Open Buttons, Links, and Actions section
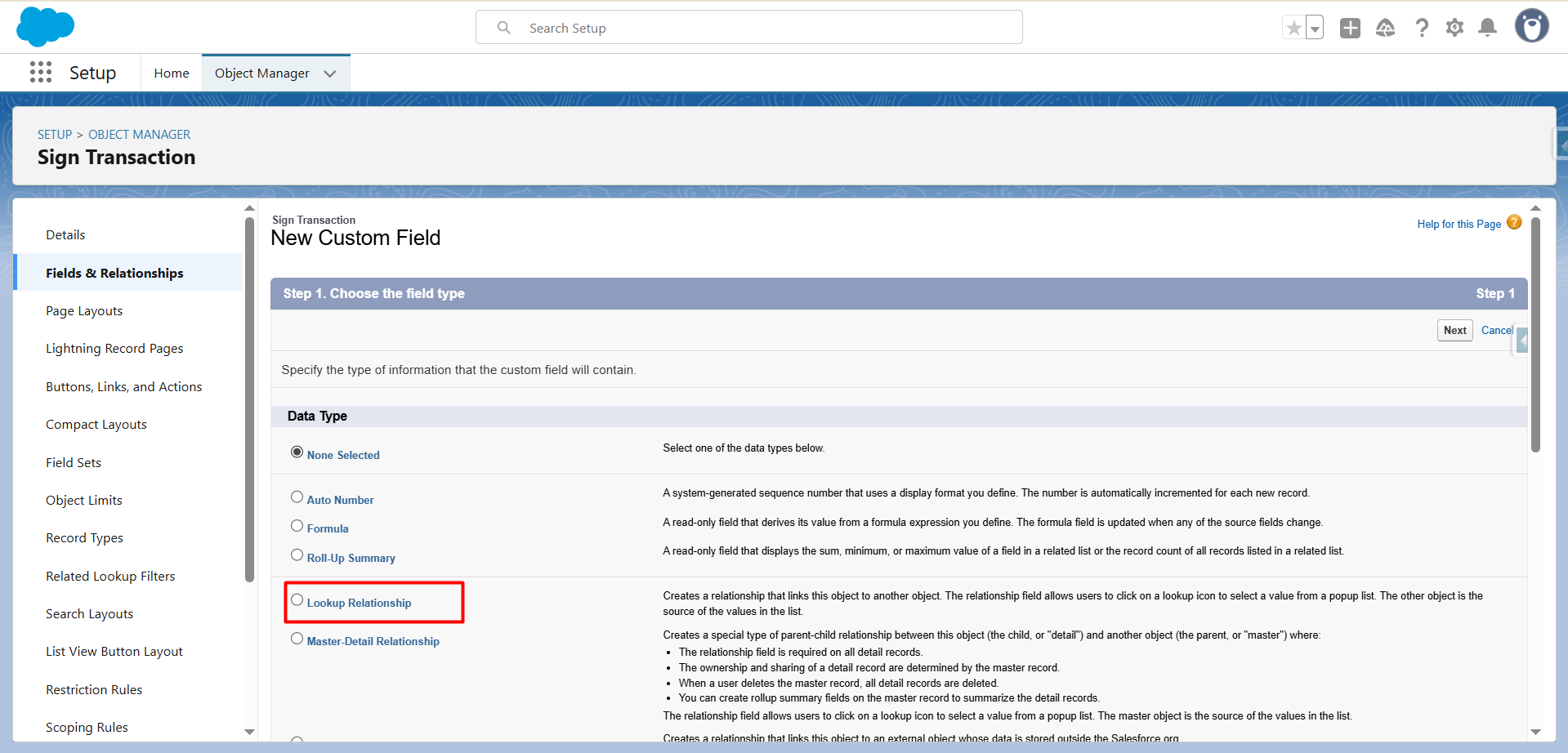Image resolution: width=1568 pixels, height=753 pixels. point(124,387)
